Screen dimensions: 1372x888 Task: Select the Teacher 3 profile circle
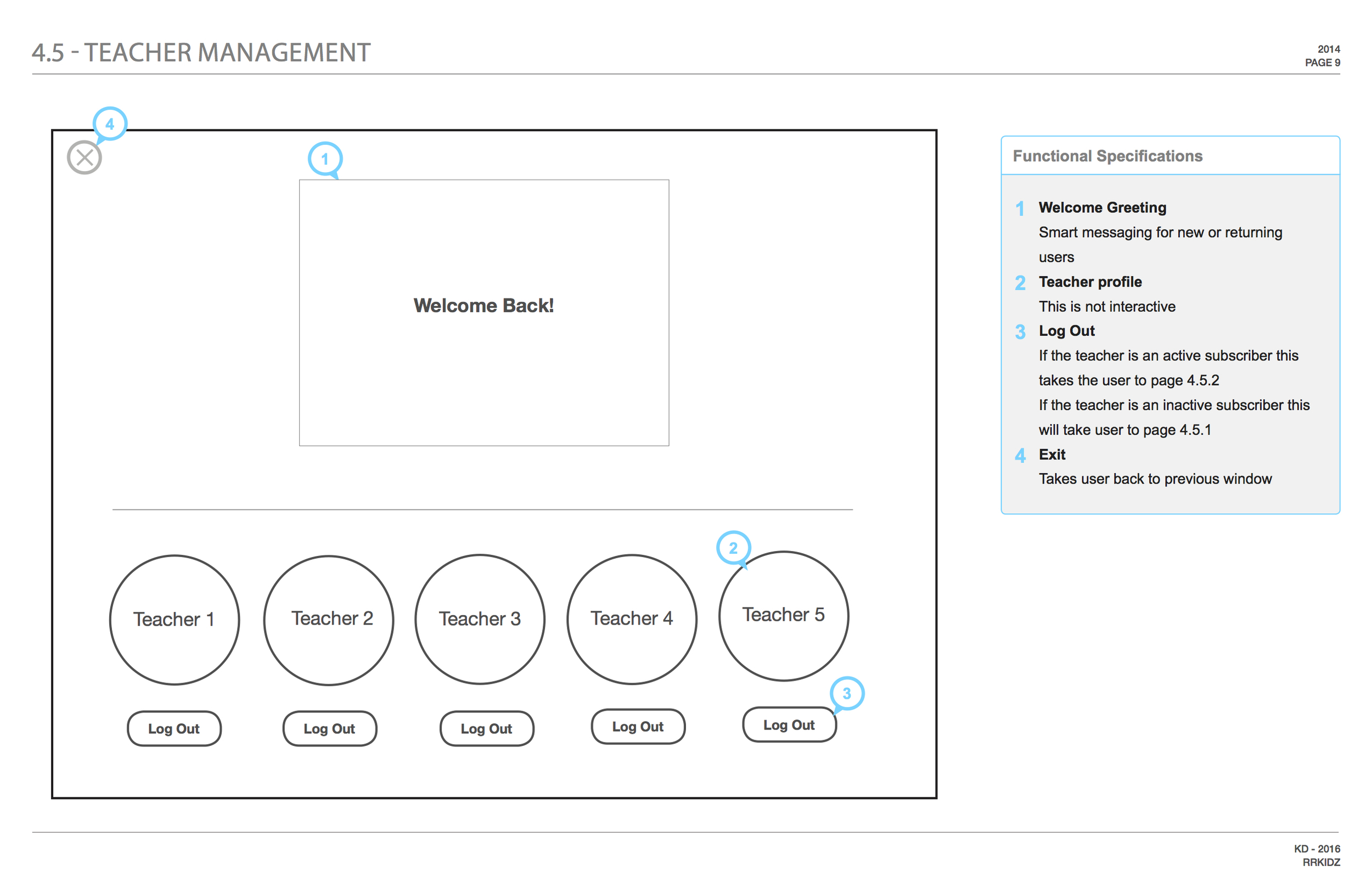coord(480,619)
